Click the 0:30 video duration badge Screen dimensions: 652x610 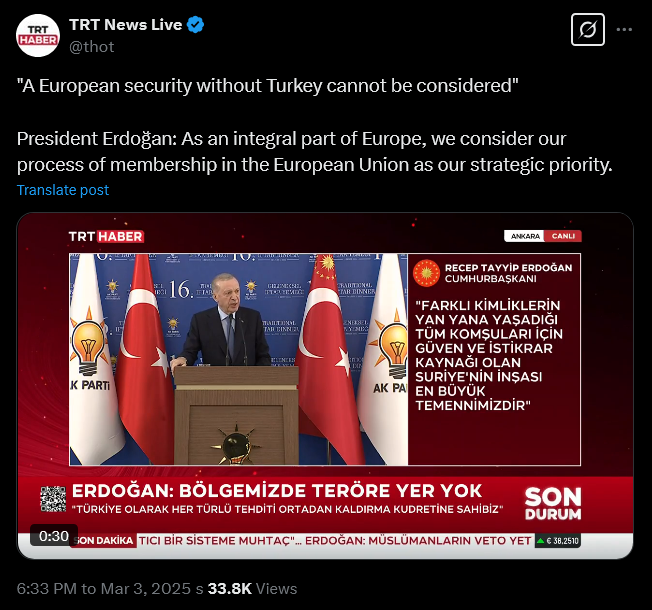tap(54, 536)
